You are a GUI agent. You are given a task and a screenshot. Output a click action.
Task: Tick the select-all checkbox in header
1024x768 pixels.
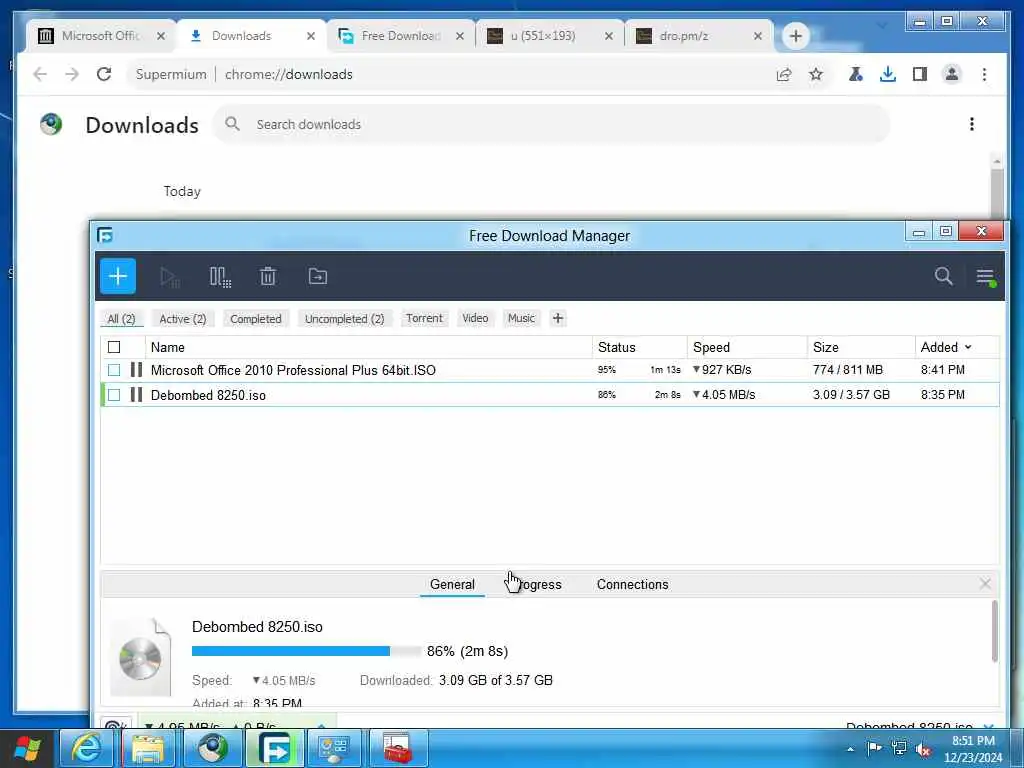point(114,347)
